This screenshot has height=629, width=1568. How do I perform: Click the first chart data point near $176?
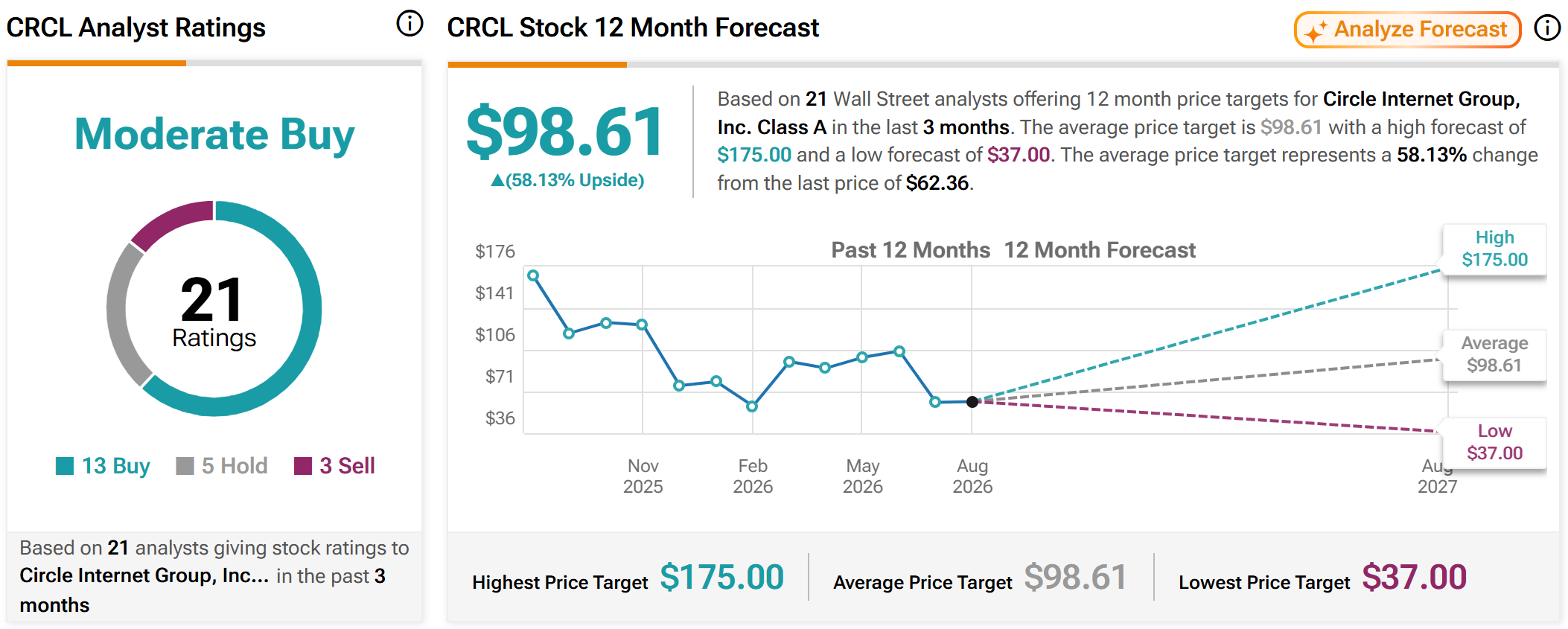click(533, 275)
